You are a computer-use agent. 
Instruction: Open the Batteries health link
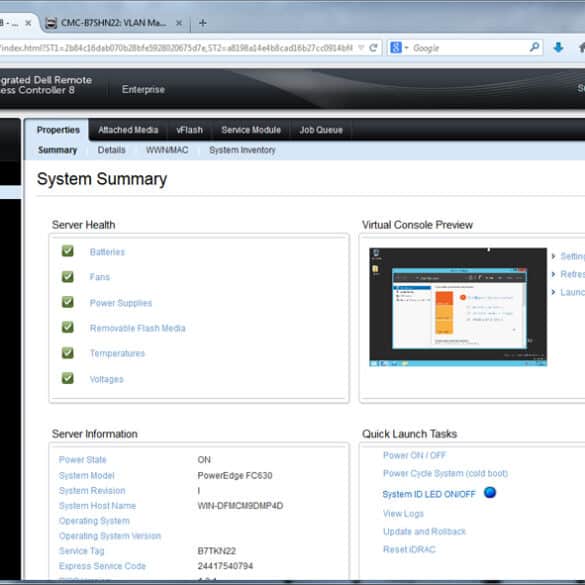pyautogui.click(x=107, y=252)
